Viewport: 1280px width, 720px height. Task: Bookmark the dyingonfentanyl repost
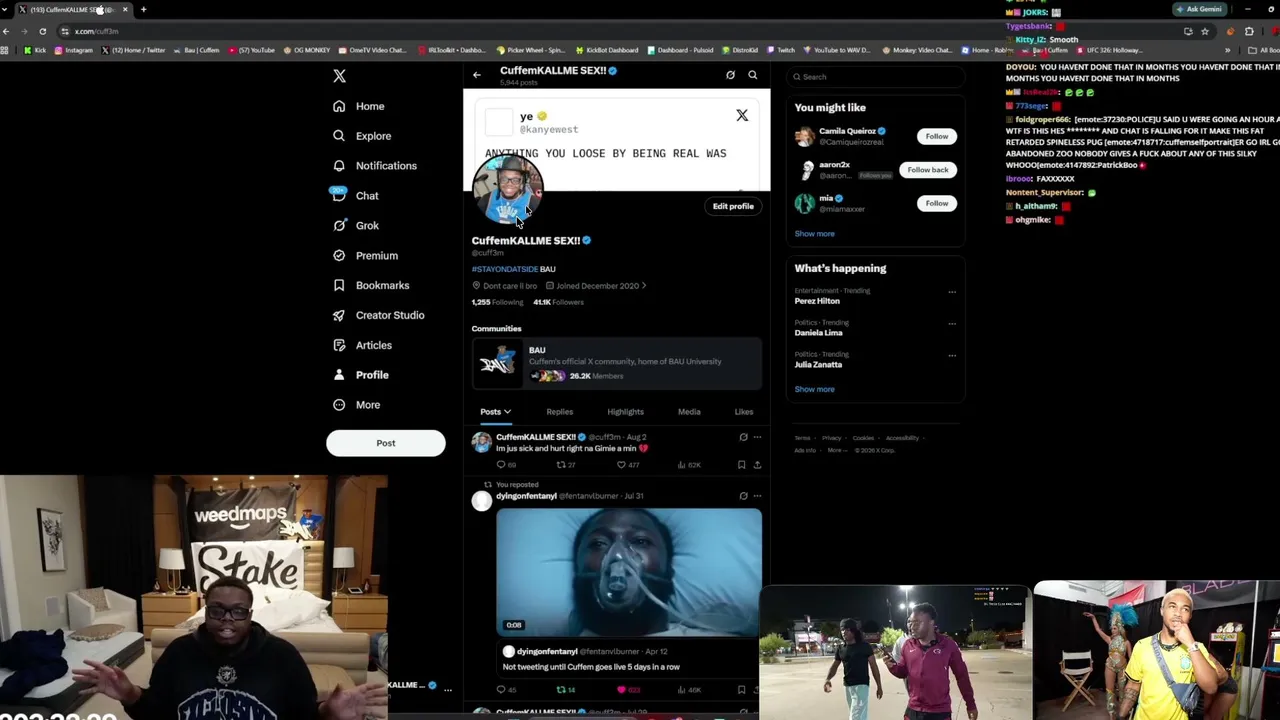click(741, 690)
